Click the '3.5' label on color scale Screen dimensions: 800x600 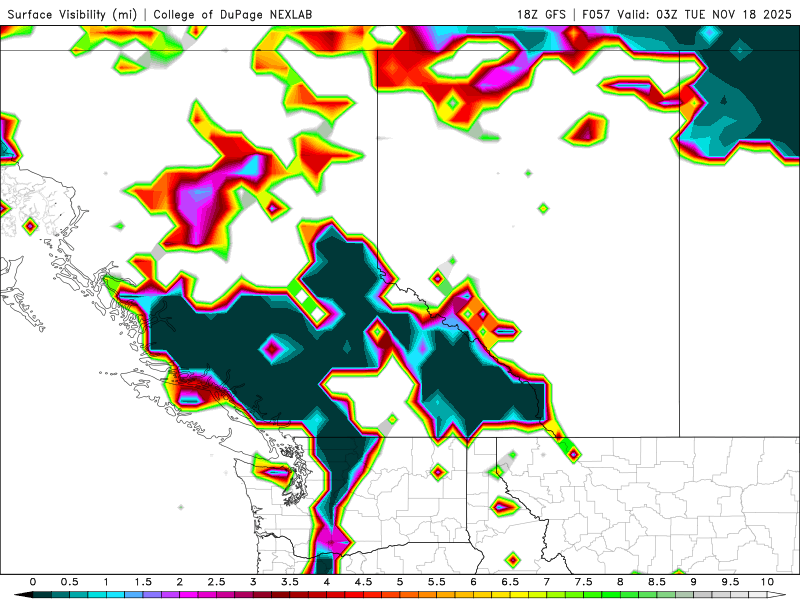point(290,582)
